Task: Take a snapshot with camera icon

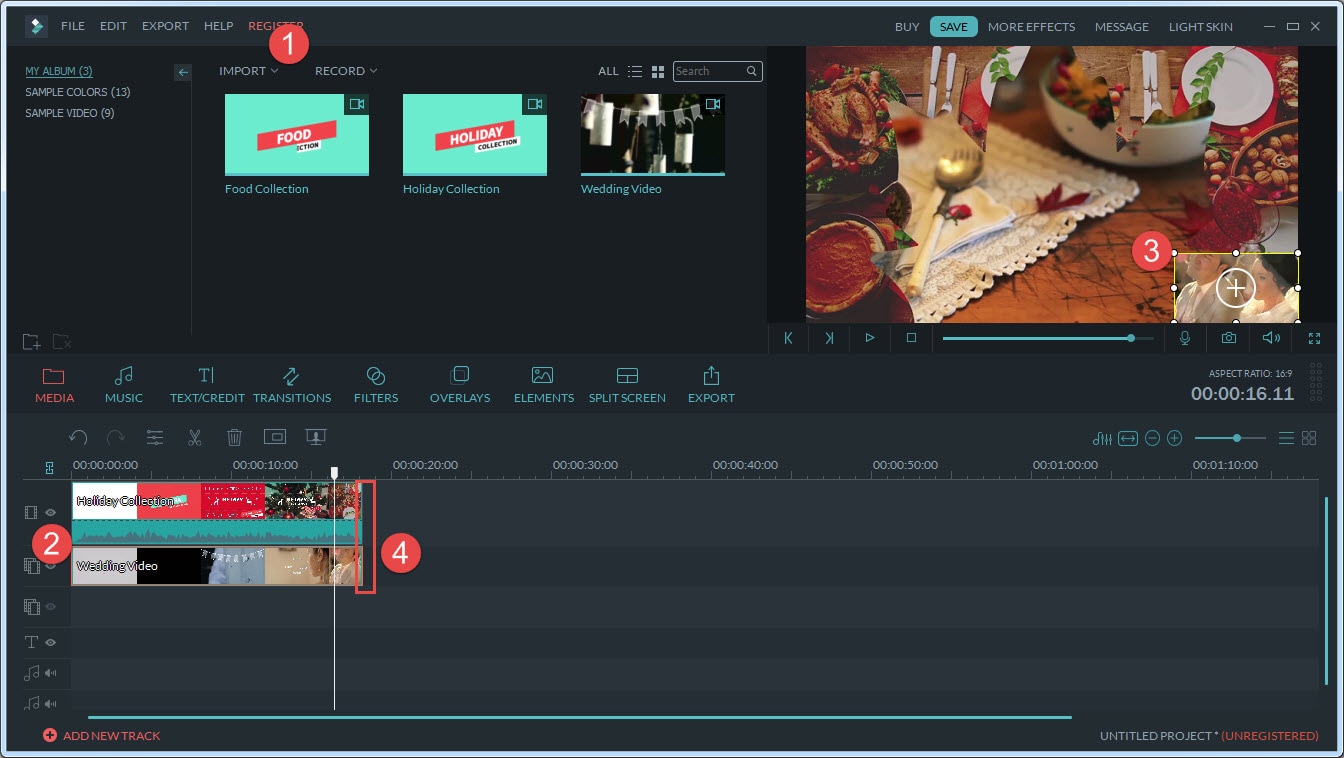Action: tap(1228, 338)
